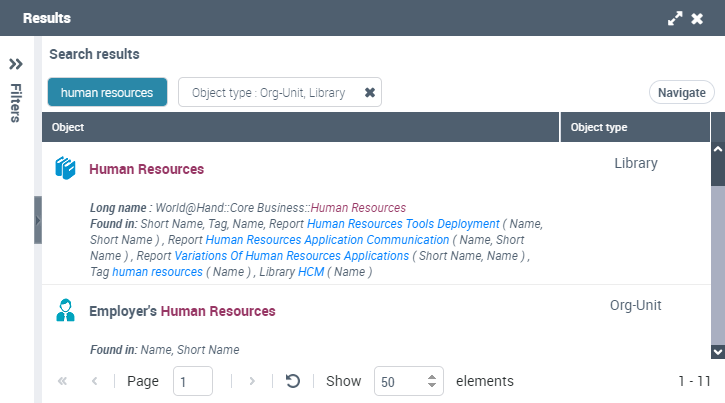The width and height of the screenshot is (725, 403).
Task: Click the Employer's Human Resources org-unit icon
Action: [65, 311]
